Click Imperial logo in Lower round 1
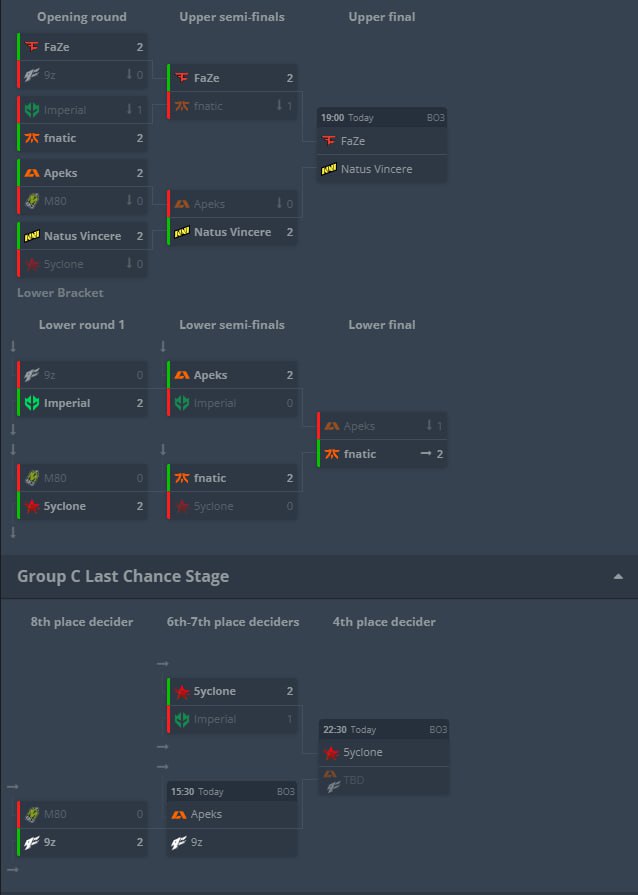This screenshot has width=638, height=895. (32, 403)
